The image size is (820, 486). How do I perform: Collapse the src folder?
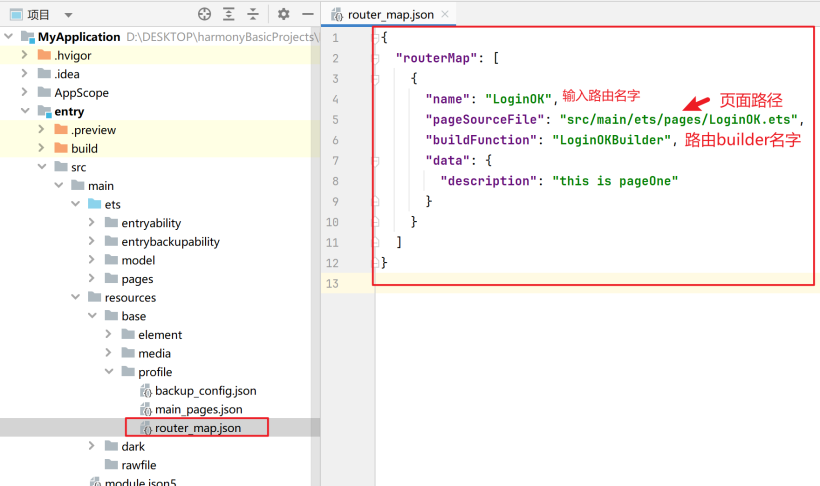[42, 166]
